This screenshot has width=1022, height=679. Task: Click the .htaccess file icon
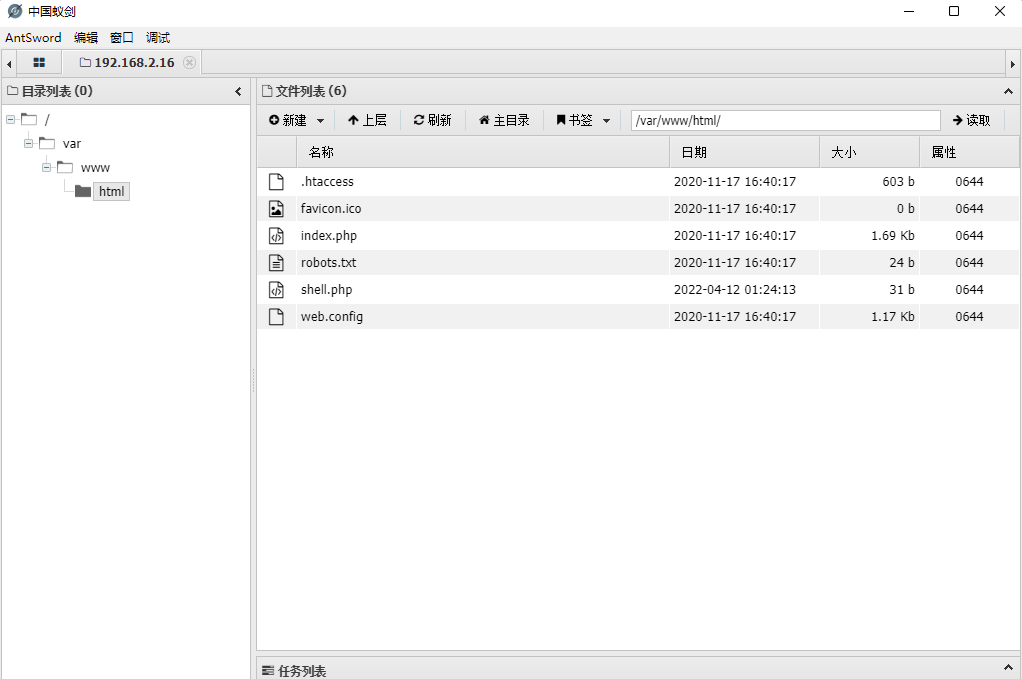coord(276,182)
